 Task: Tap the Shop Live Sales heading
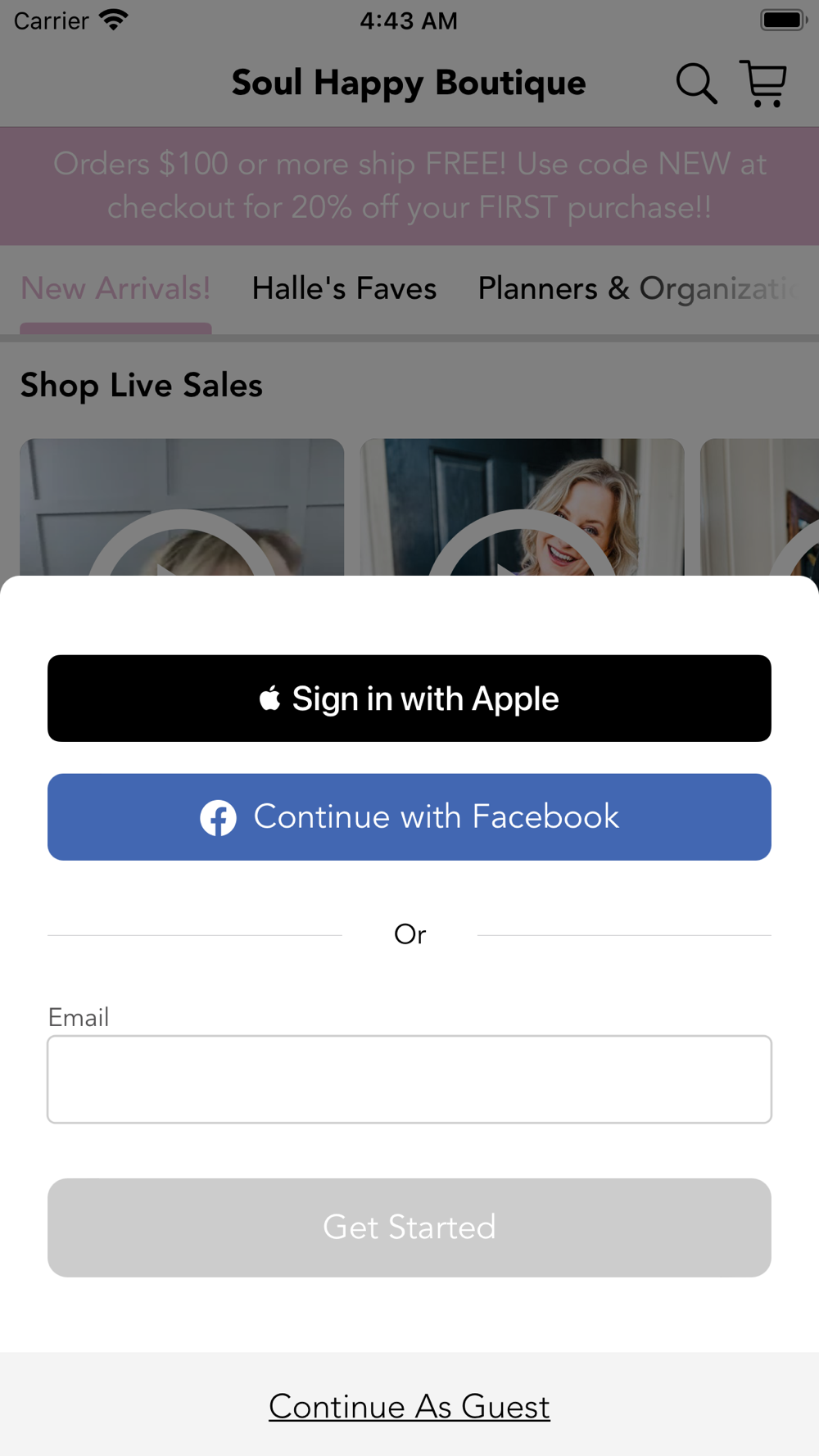pyautogui.click(x=142, y=386)
